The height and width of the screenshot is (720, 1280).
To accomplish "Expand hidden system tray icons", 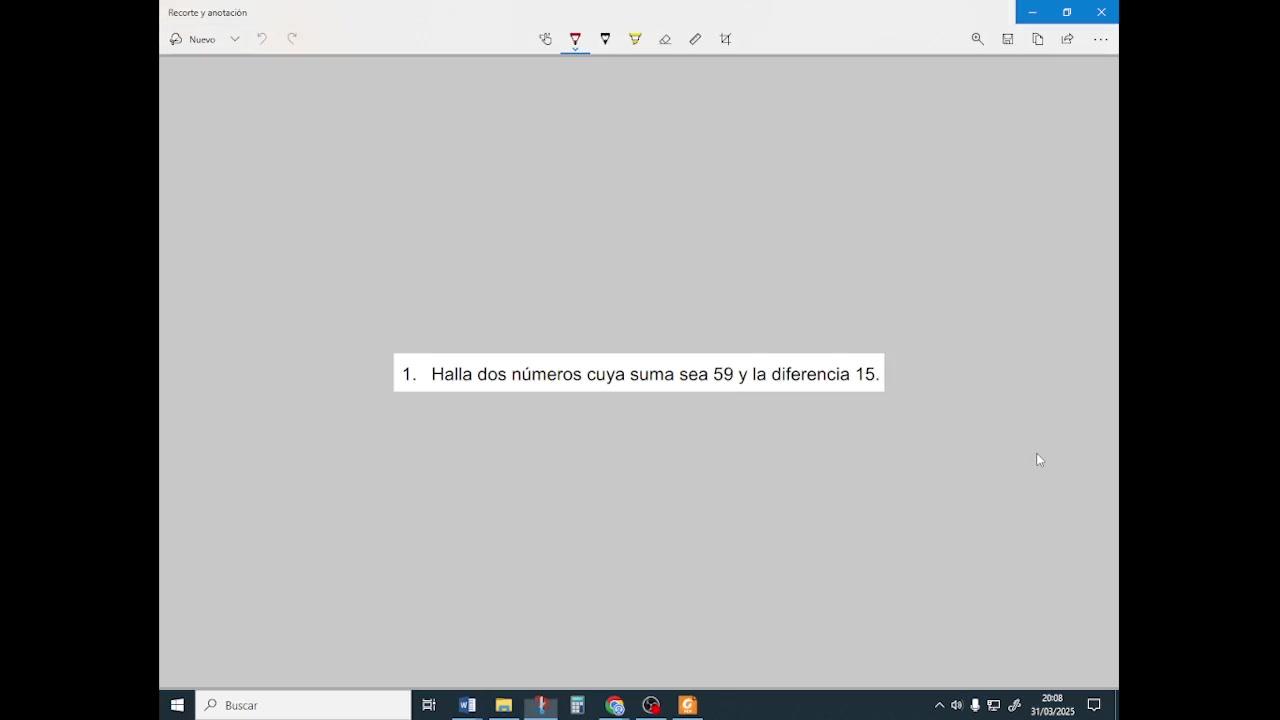I will coord(939,705).
